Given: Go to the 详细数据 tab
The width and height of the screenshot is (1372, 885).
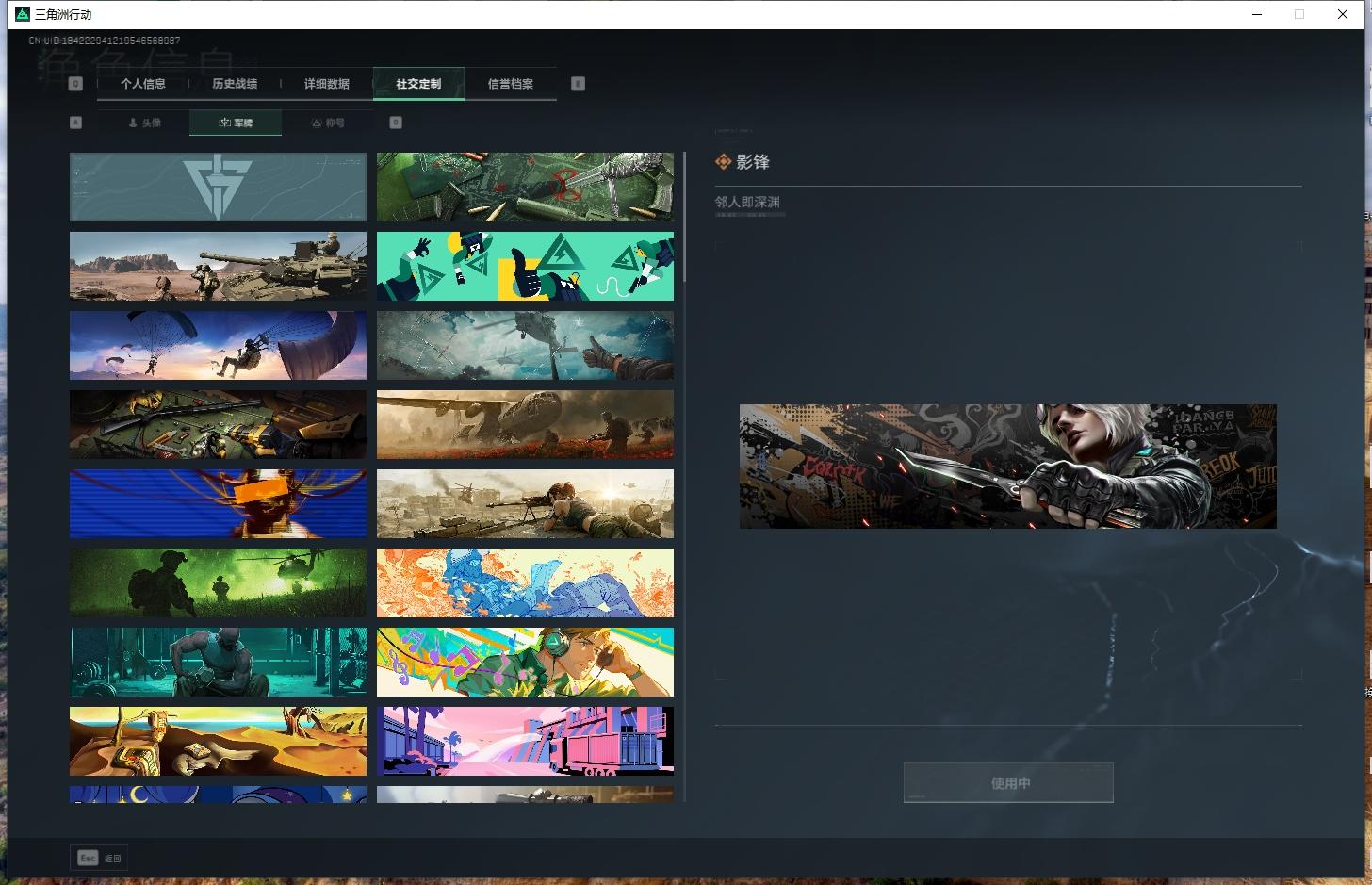Looking at the screenshot, I should click(x=327, y=84).
